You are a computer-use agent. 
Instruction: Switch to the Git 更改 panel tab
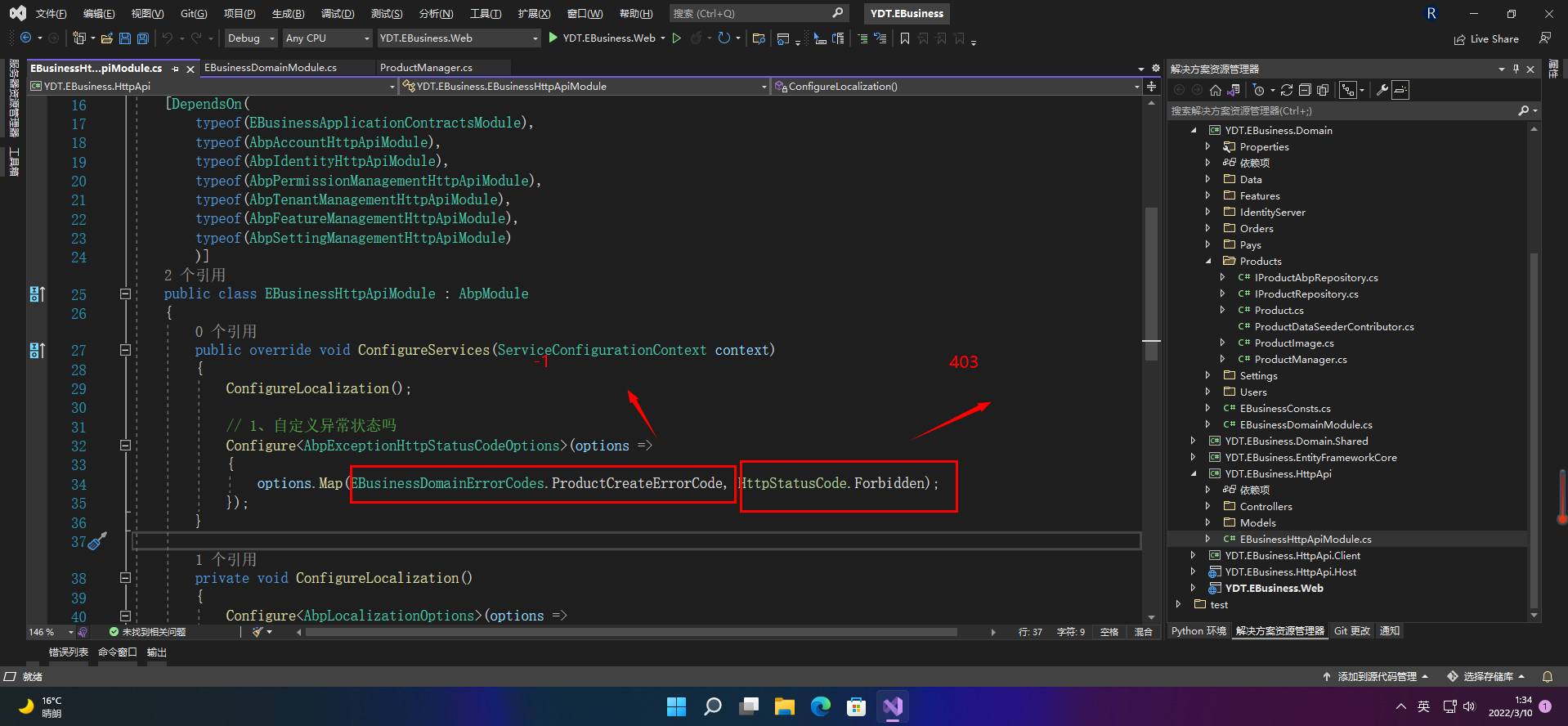1352,631
